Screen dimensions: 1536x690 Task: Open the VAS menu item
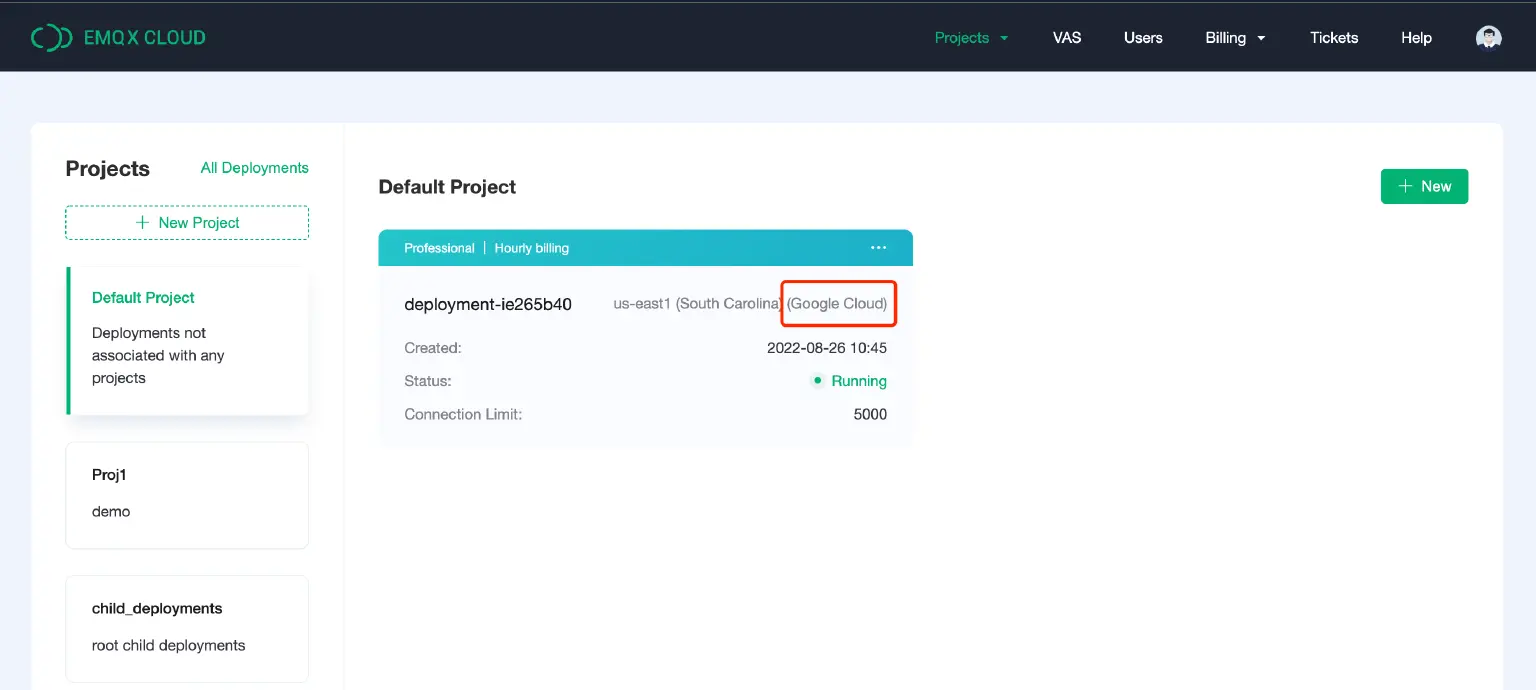pyautogui.click(x=1067, y=38)
